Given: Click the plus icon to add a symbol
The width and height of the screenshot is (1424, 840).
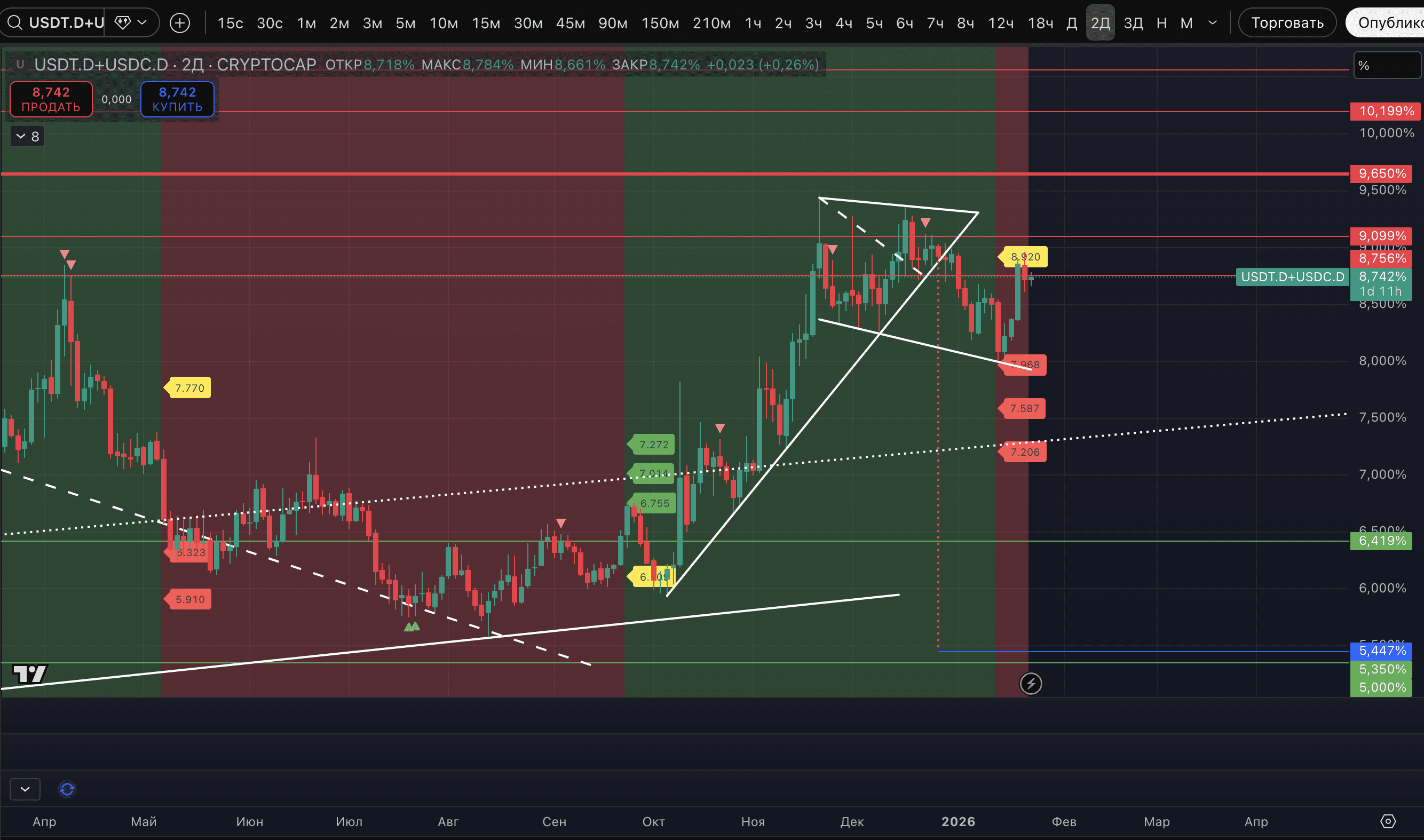Looking at the screenshot, I should pos(180,23).
